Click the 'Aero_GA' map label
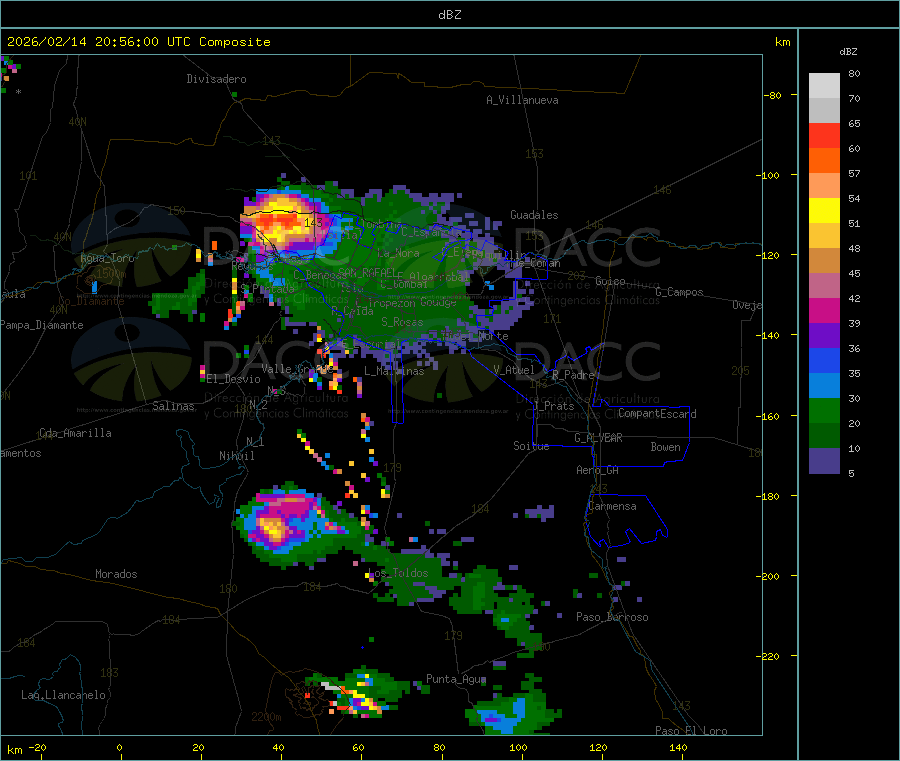The image size is (900, 761). click(x=598, y=470)
